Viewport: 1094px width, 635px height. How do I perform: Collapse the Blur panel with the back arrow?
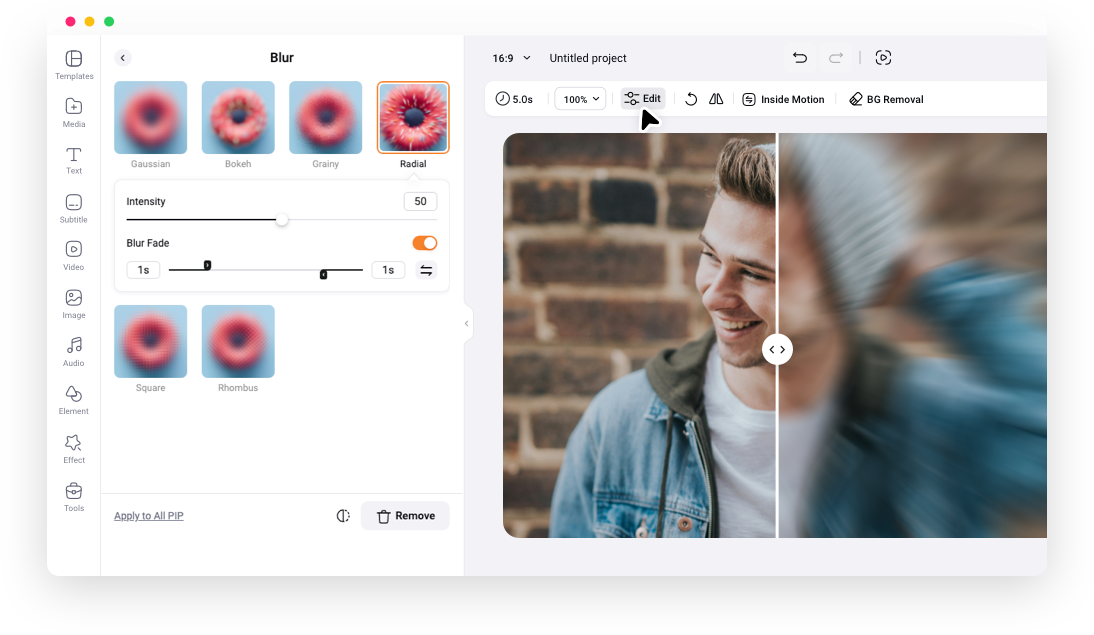click(122, 58)
